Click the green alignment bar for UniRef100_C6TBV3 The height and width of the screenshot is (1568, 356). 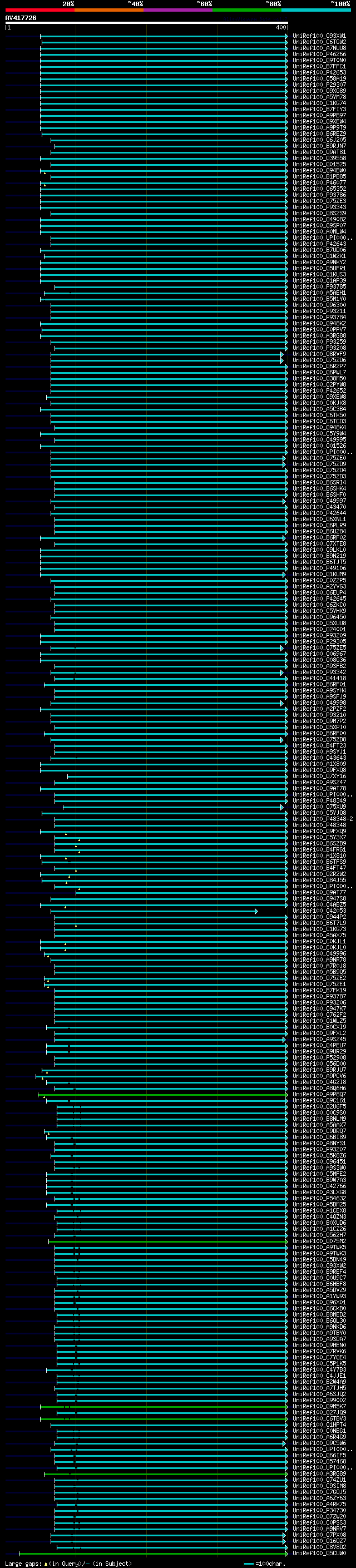point(164,1419)
